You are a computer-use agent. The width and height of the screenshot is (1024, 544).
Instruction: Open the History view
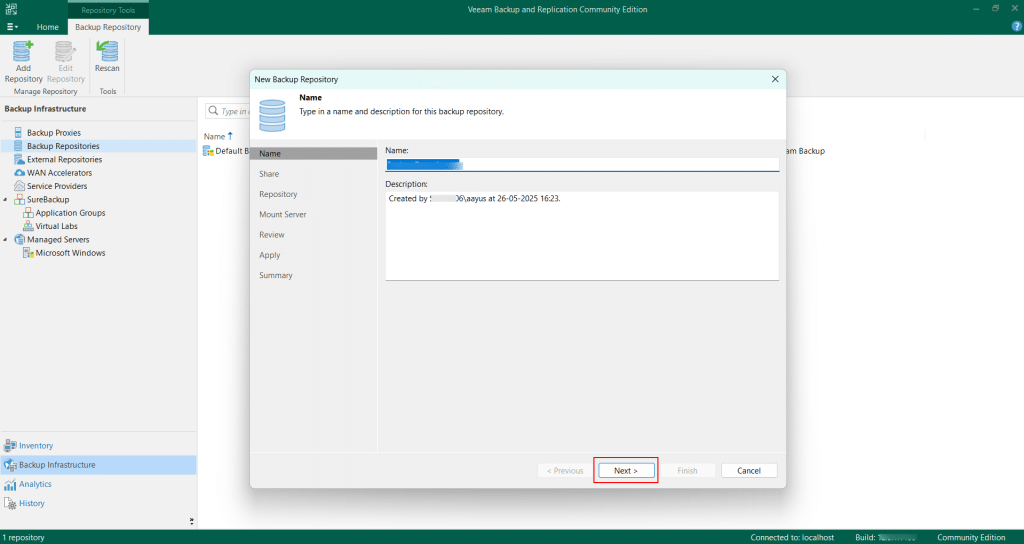pyautogui.click(x=32, y=504)
